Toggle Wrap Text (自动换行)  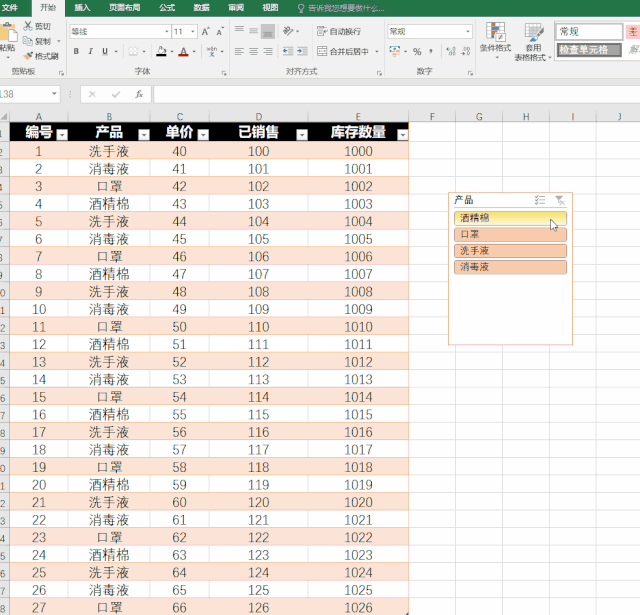click(339, 31)
